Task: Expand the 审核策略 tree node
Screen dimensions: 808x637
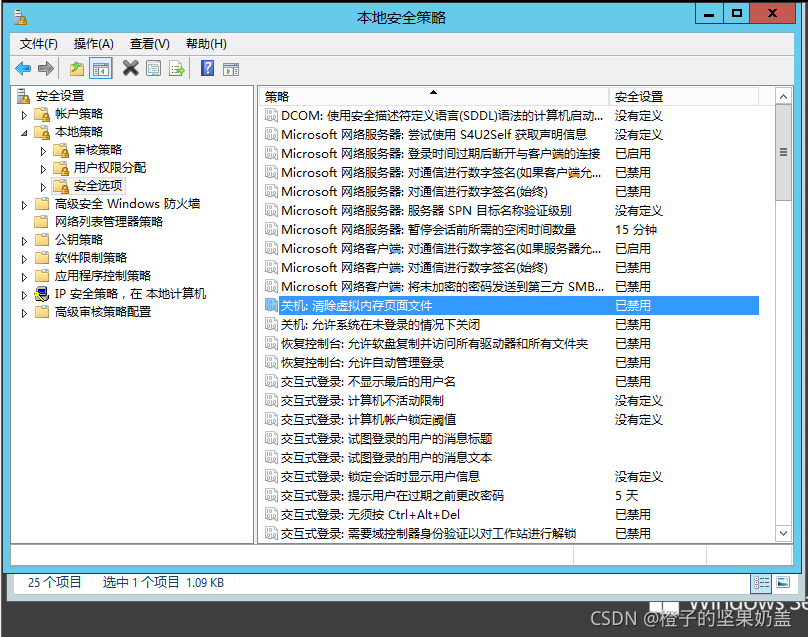Action: pos(43,151)
